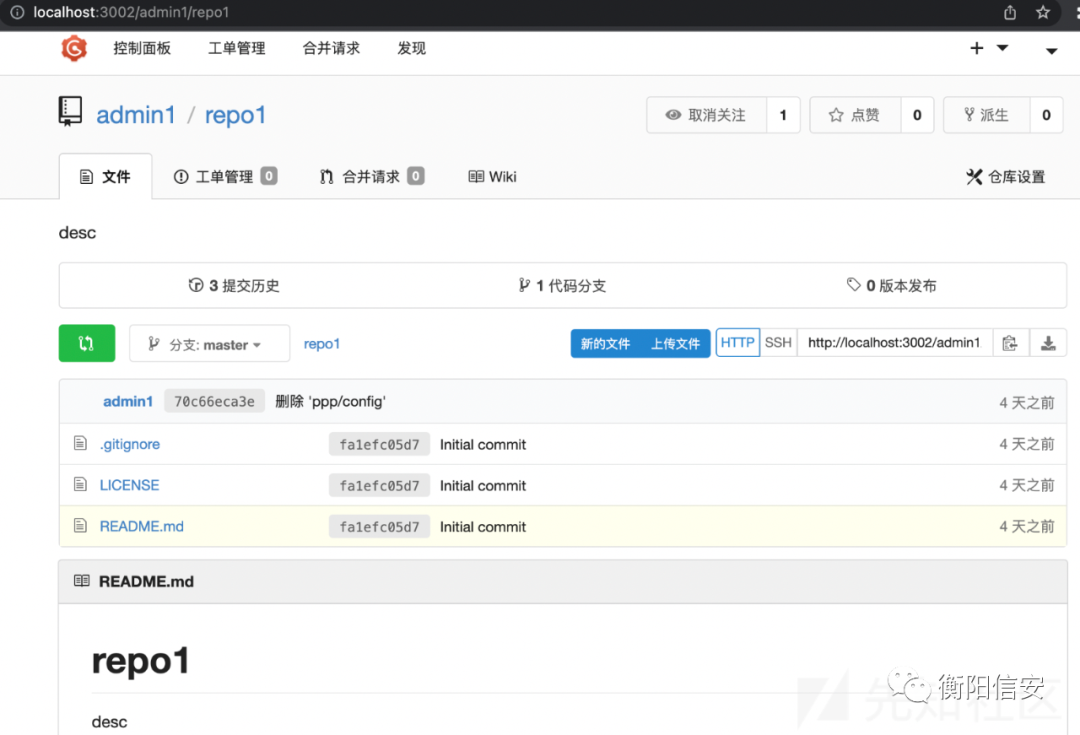Click the file icon beside README.md row
The image size is (1080, 735).
pyautogui.click(x=81, y=526)
